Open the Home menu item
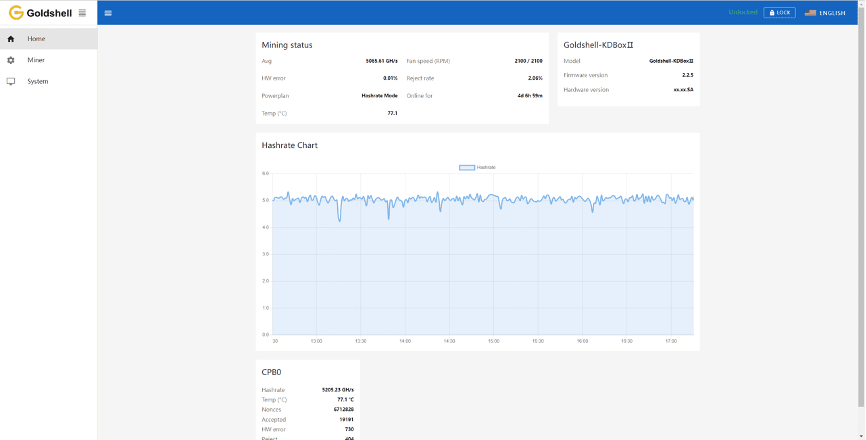This screenshot has width=866, height=440. (x=37, y=39)
